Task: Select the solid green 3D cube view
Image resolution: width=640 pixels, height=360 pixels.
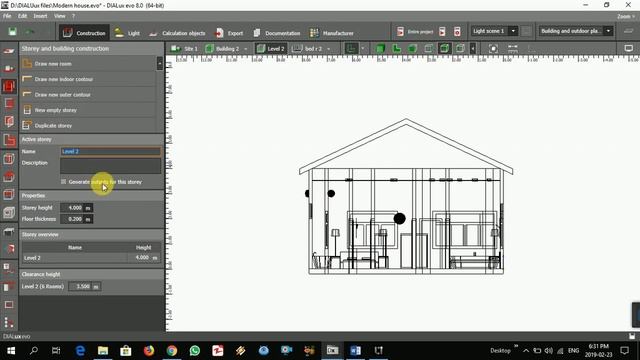Action: coord(380,49)
